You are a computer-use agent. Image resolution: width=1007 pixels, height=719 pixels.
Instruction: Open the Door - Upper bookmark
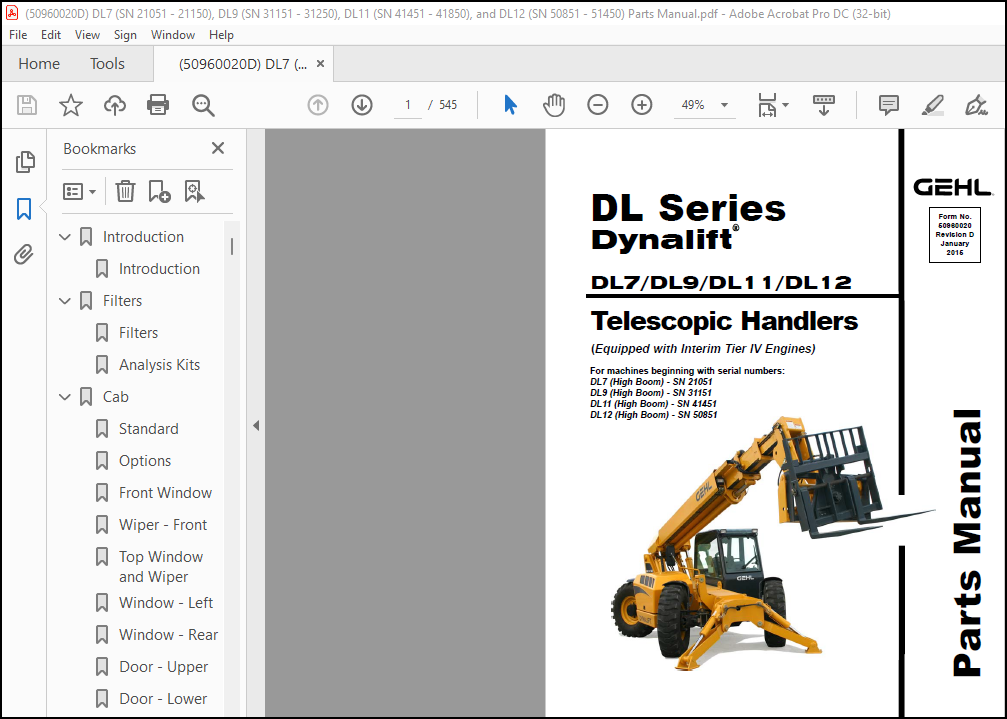pyautogui.click(x=164, y=667)
